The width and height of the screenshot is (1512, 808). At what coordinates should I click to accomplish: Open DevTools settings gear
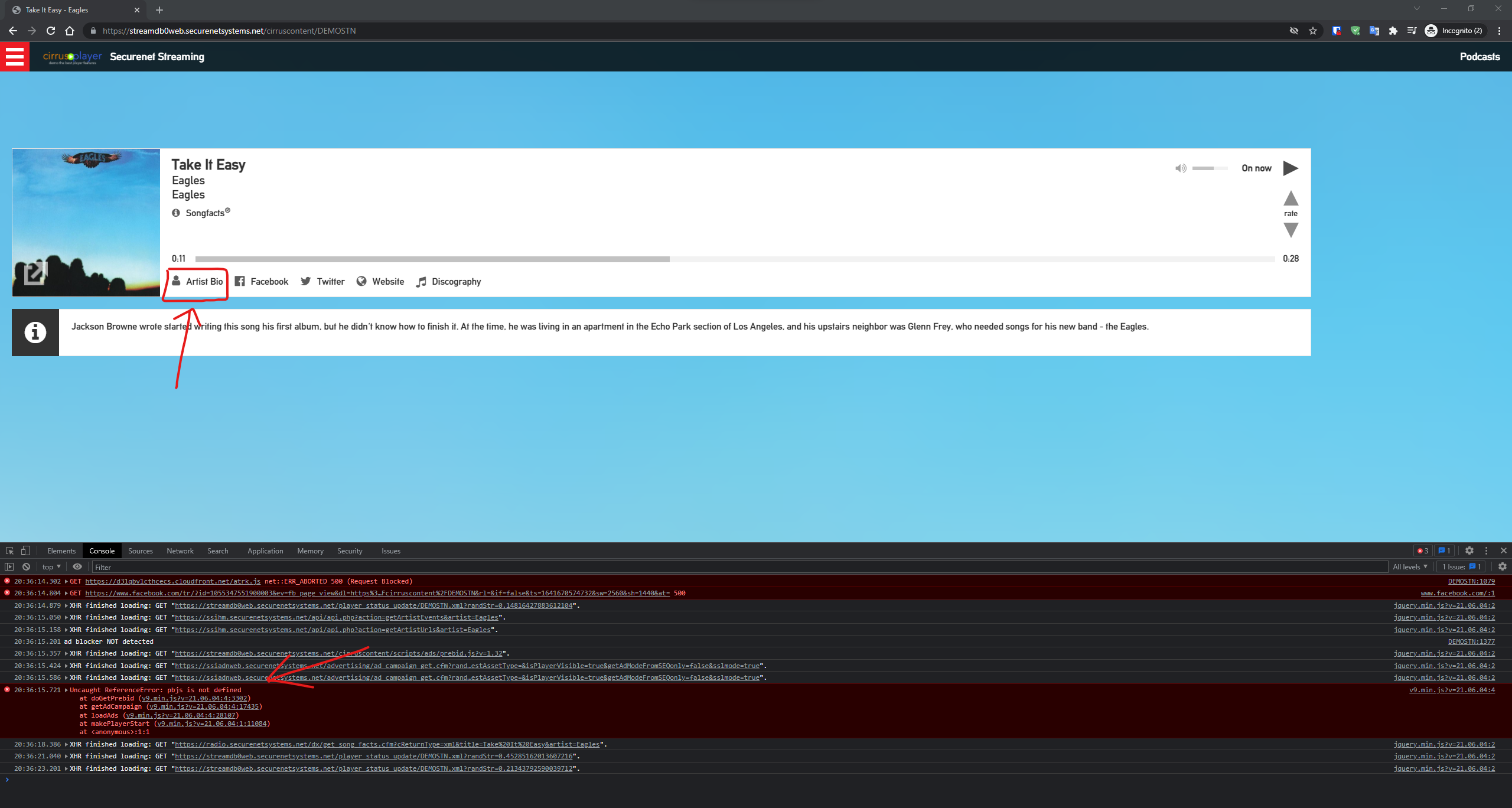tap(1469, 550)
